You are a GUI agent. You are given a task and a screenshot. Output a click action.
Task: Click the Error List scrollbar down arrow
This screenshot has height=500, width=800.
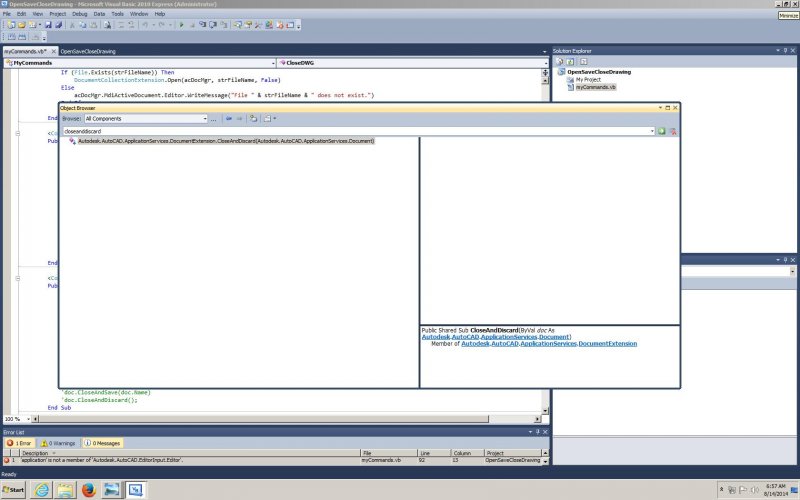(x=545, y=461)
